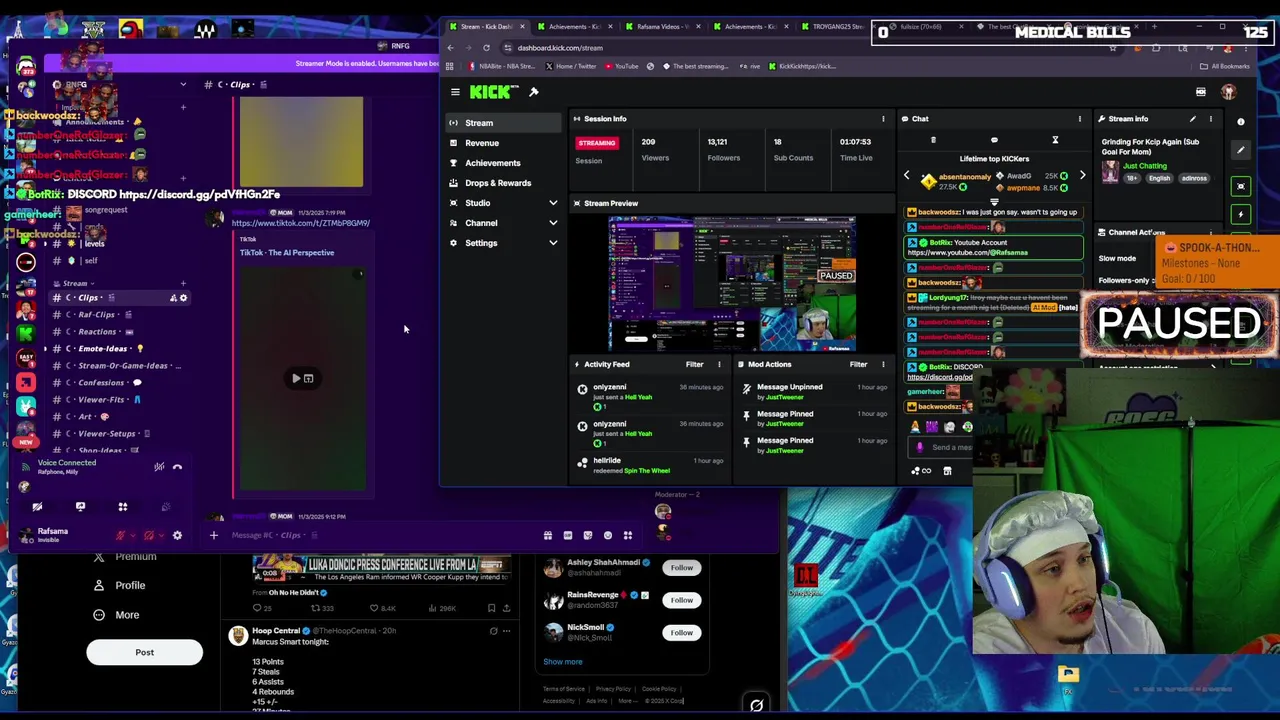
Task: Open Revenue in Kick sidebar
Action: click(x=504, y=143)
